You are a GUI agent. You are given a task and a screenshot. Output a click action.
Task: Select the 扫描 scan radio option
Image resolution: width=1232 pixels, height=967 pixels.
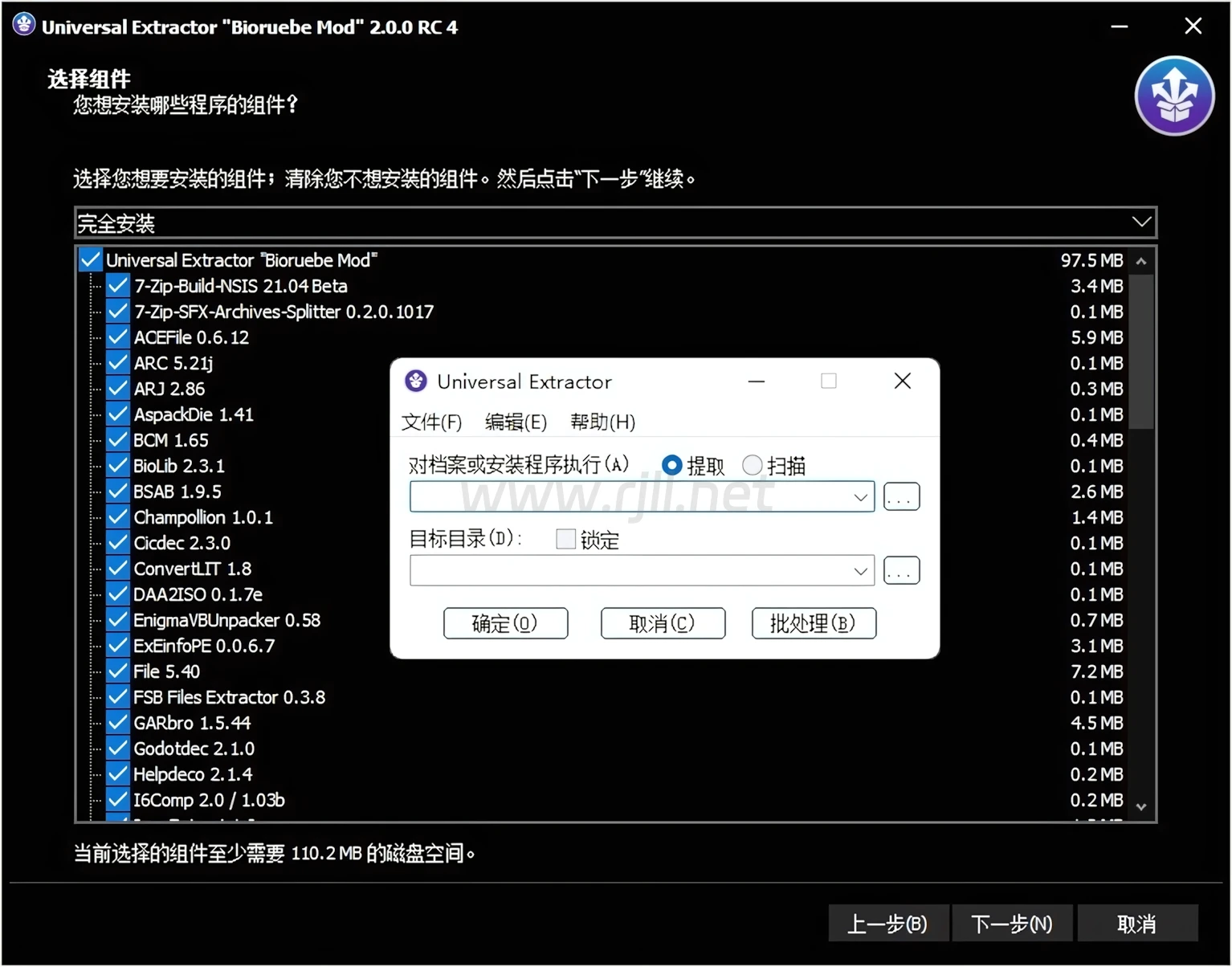pyautogui.click(x=752, y=466)
